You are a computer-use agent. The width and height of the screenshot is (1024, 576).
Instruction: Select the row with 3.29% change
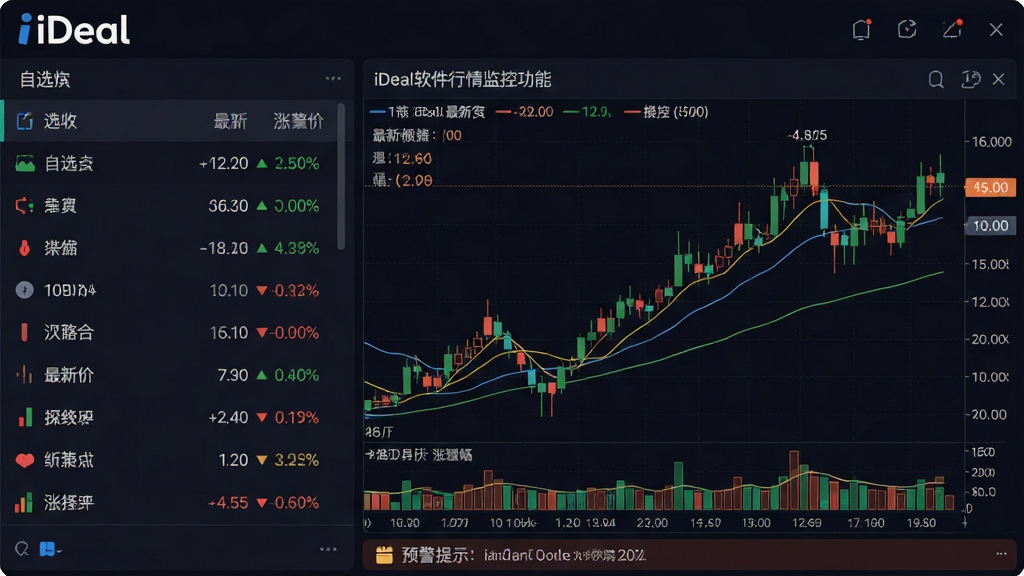pos(171,460)
